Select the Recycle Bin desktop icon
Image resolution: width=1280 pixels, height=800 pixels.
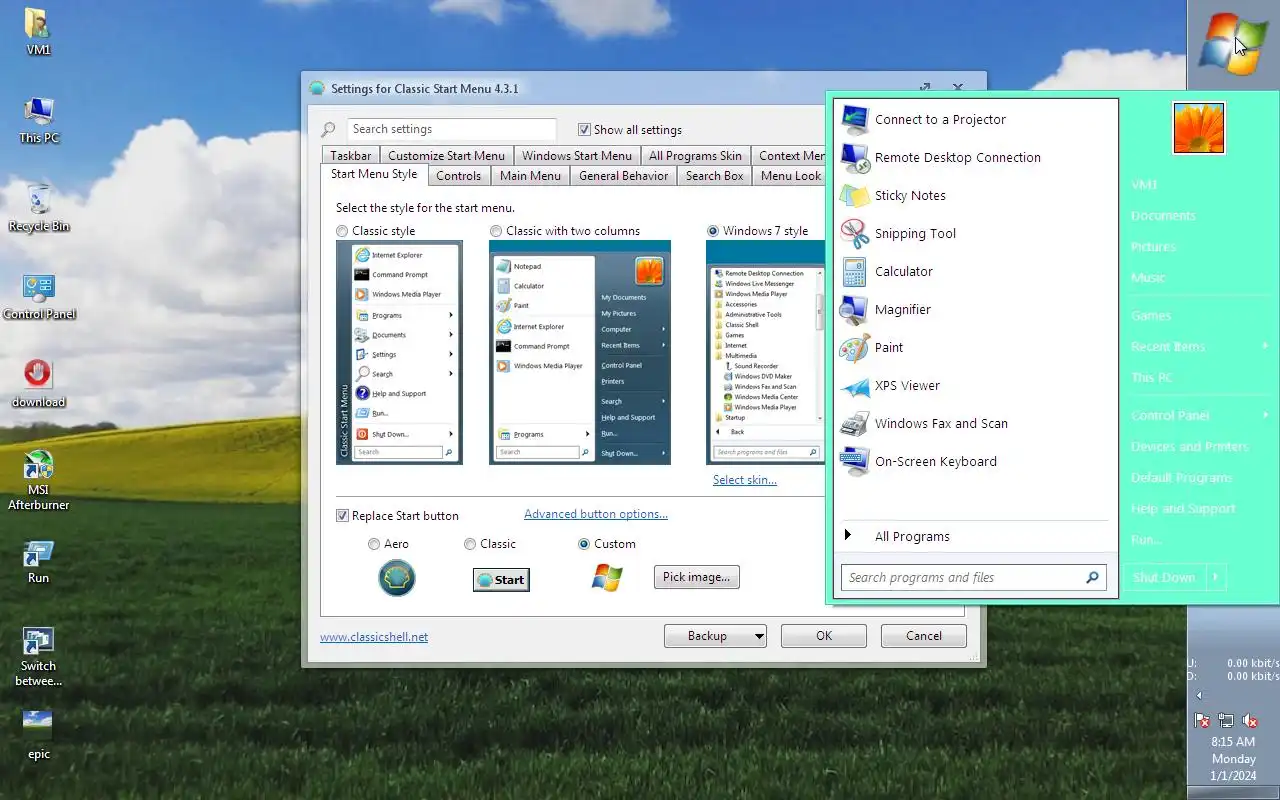pos(38,208)
